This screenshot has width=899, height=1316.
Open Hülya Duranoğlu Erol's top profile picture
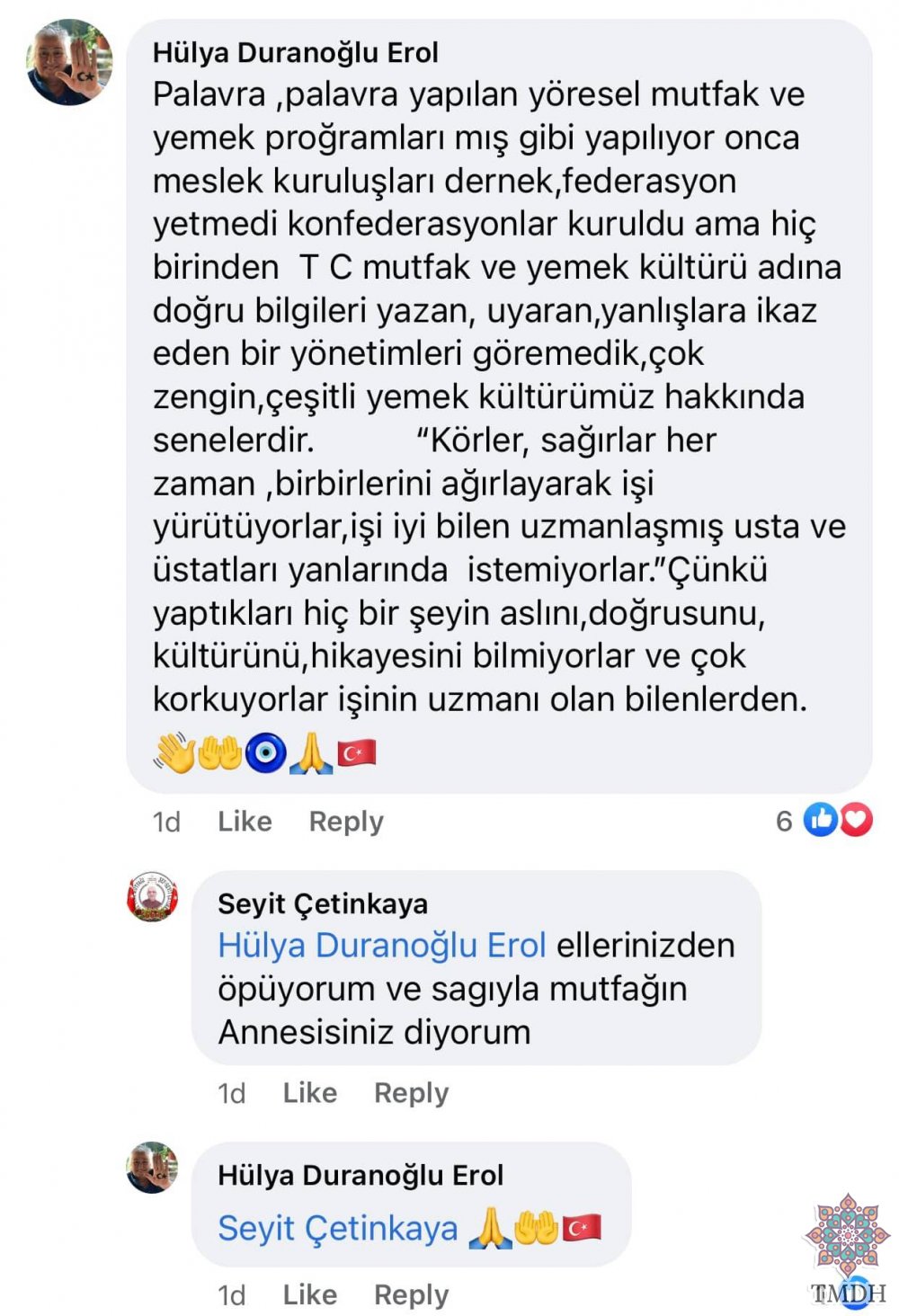click(x=69, y=62)
